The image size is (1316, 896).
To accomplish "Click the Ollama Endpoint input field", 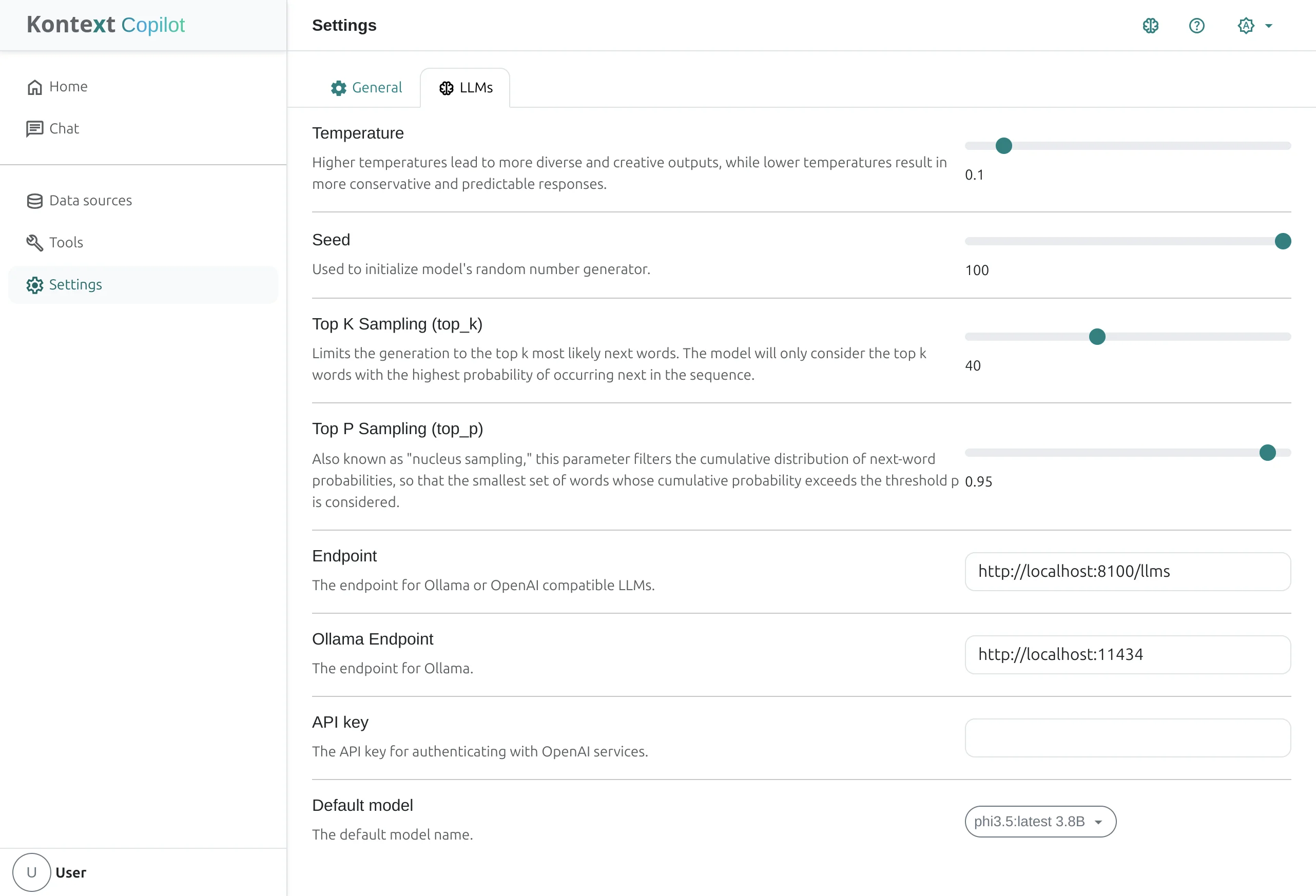I will [x=1128, y=654].
